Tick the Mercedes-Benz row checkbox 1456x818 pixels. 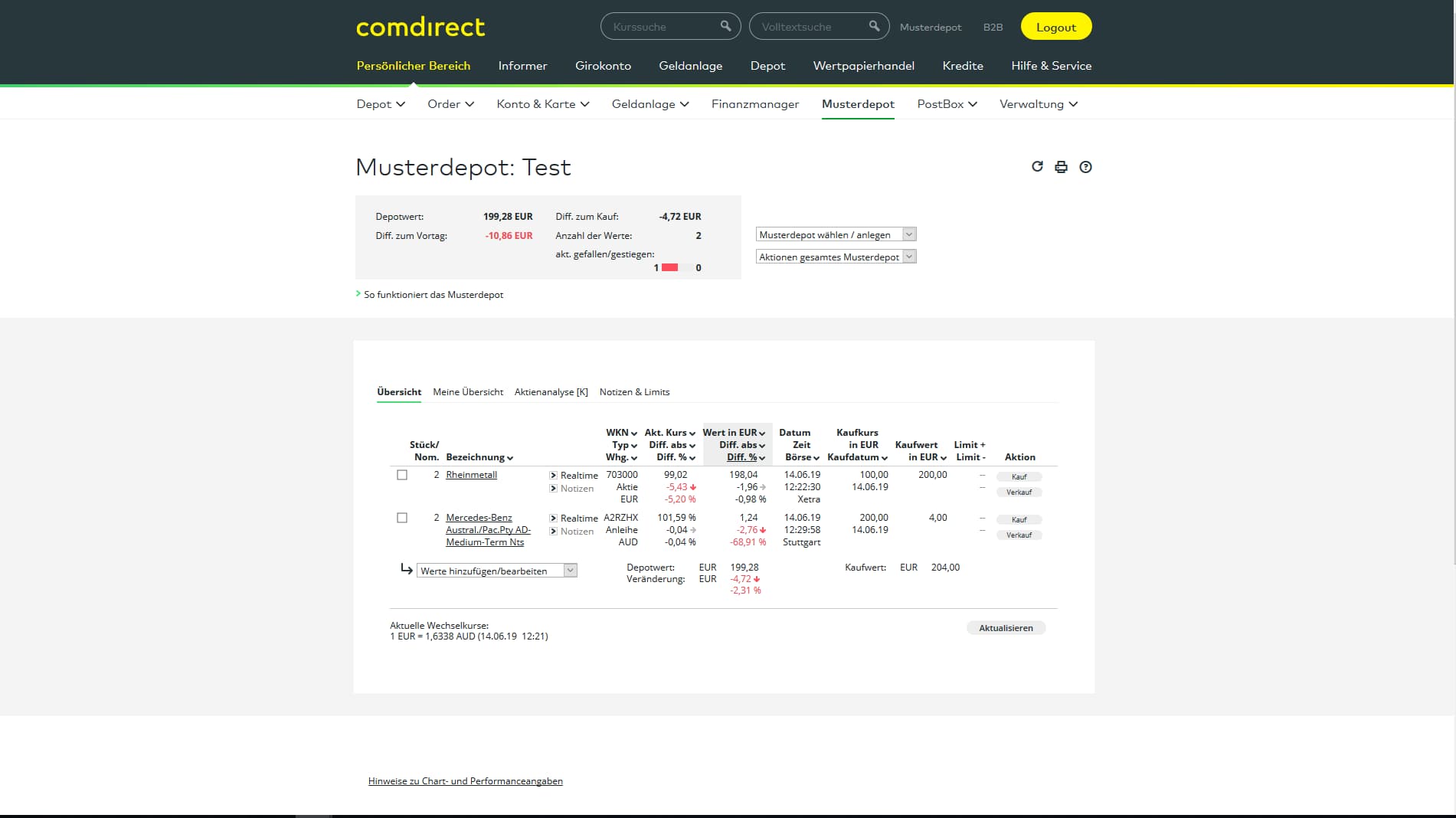click(x=402, y=518)
